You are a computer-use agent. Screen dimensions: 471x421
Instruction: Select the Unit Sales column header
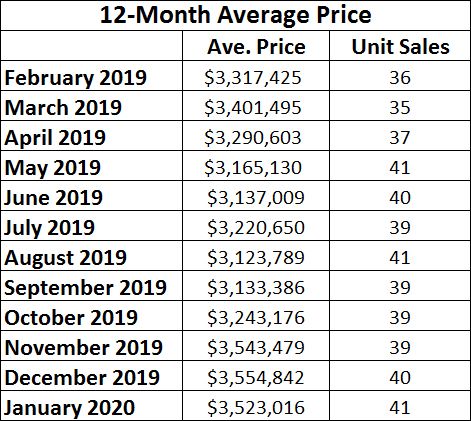(400, 46)
